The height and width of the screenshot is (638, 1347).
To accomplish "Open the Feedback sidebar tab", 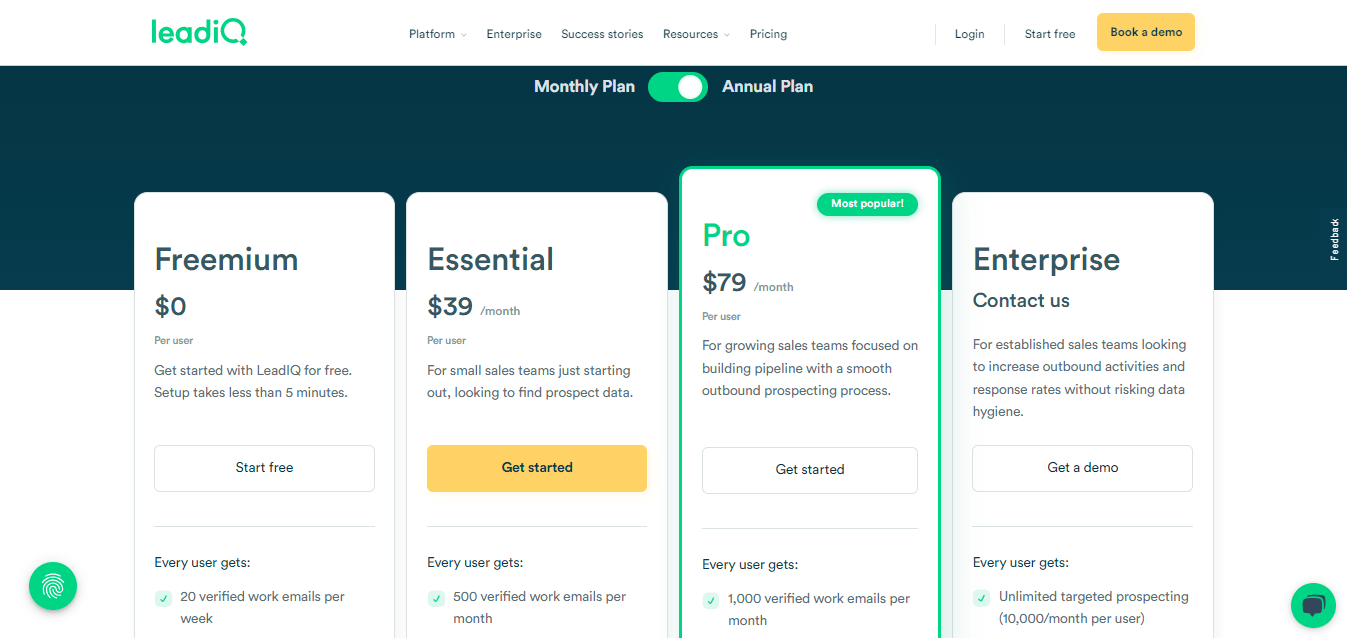I will (1333, 239).
